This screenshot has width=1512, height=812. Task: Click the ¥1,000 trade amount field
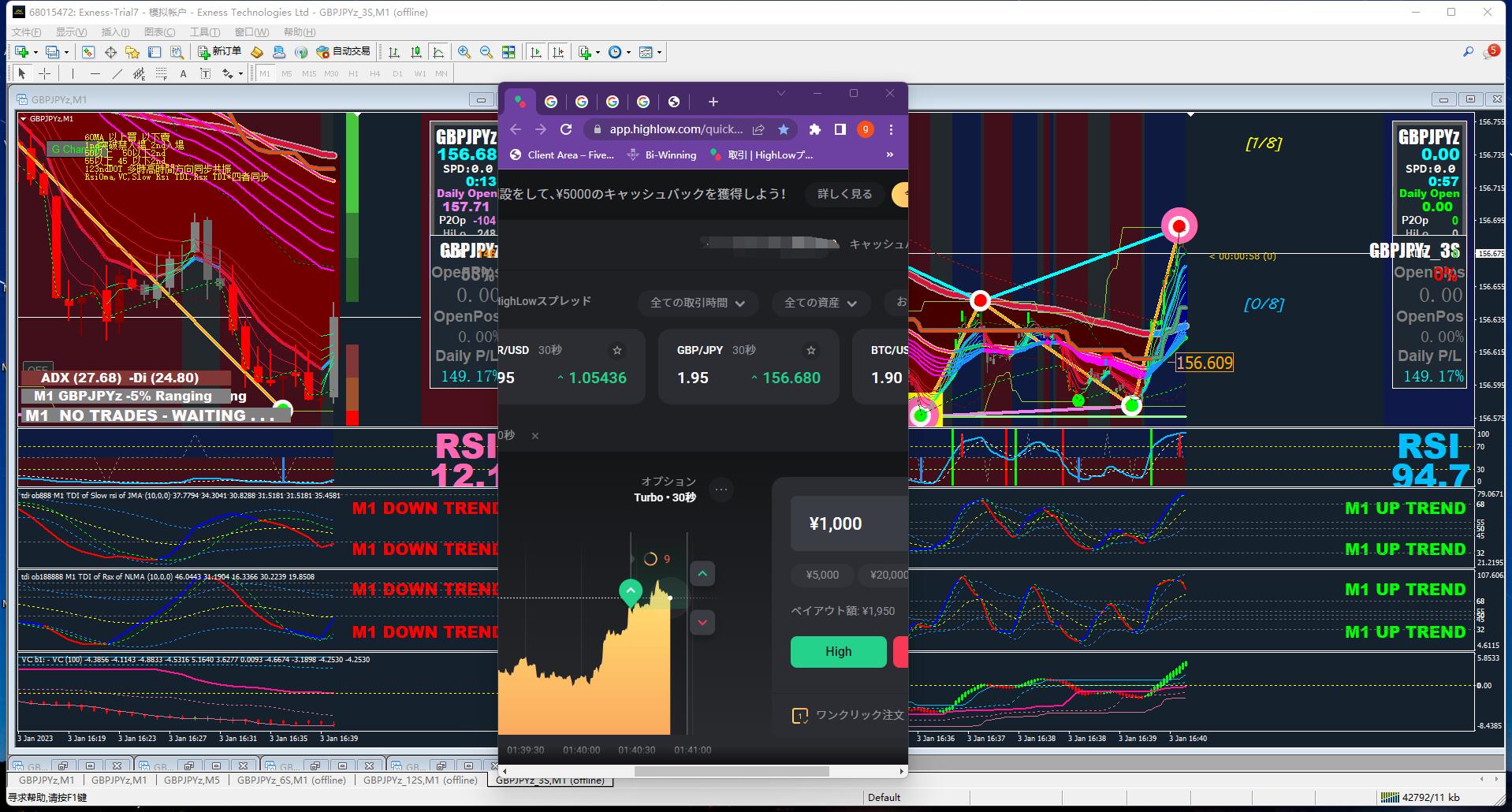click(x=849, y=523)
